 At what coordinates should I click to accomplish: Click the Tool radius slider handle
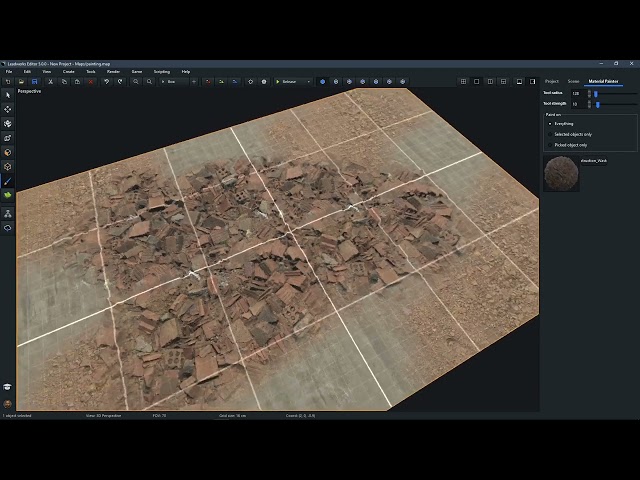pos(596,94)
